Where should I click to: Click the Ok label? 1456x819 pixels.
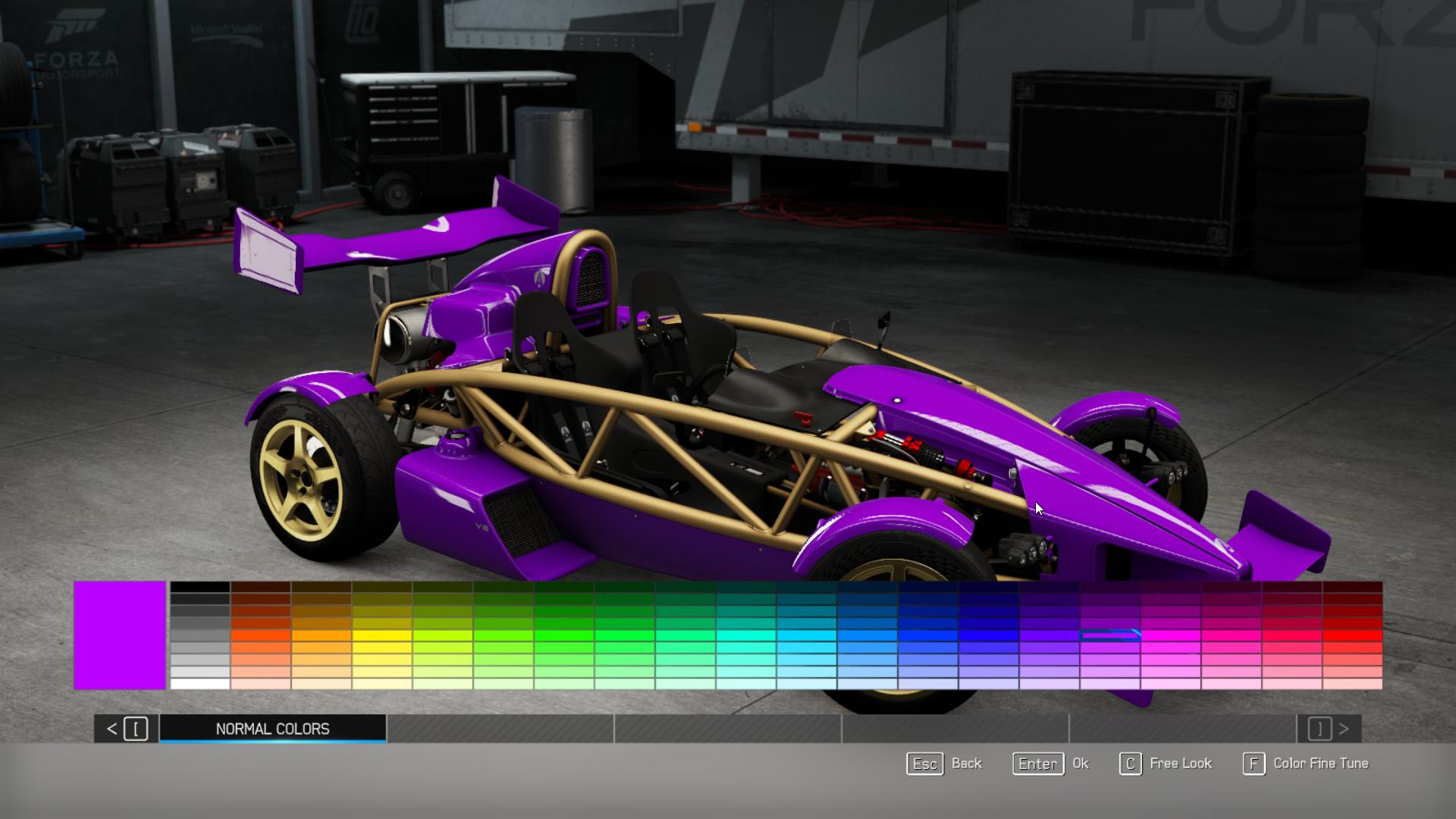(x=1080, y=764)
